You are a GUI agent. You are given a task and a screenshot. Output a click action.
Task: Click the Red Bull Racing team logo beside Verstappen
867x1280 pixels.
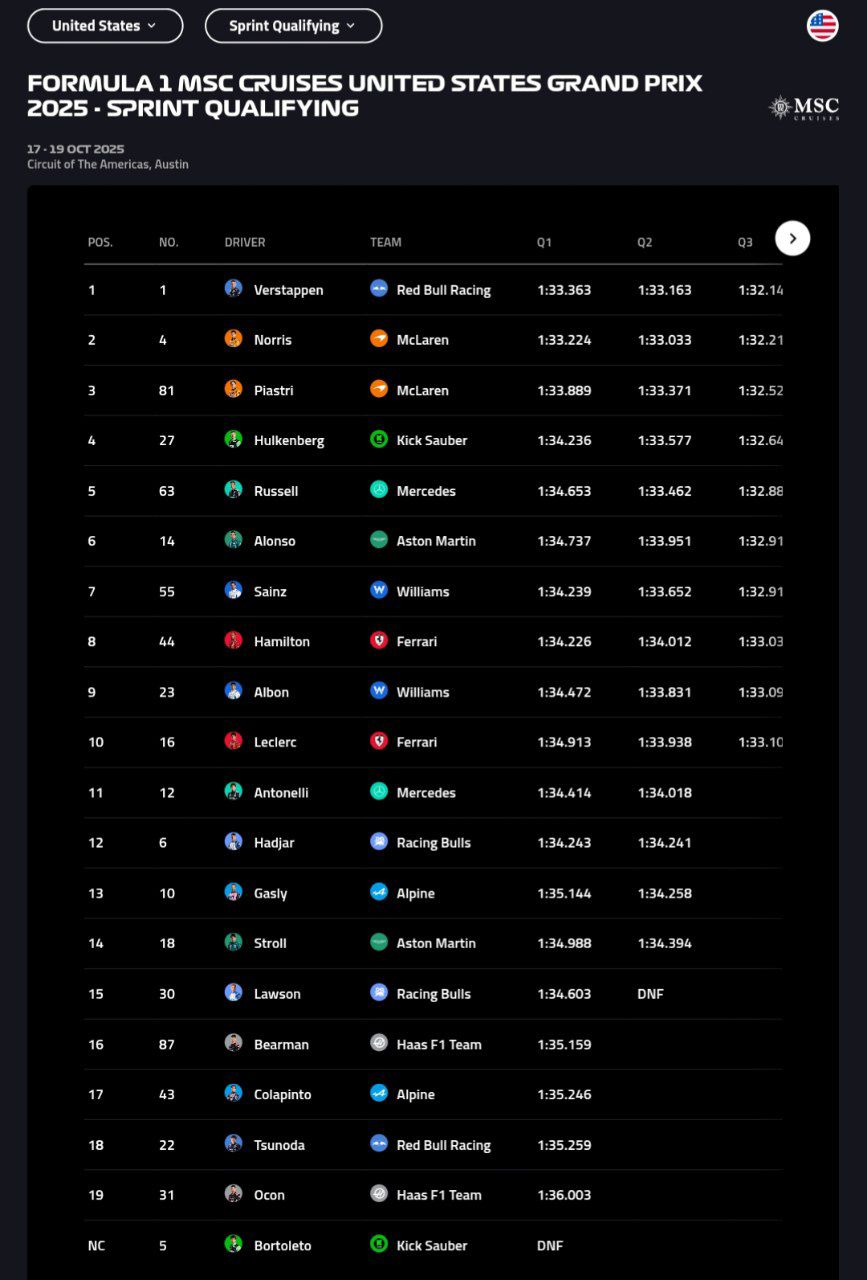click(379, 289)
